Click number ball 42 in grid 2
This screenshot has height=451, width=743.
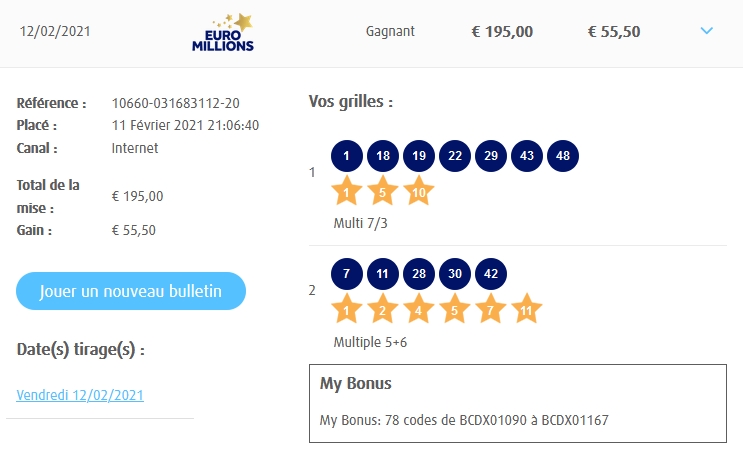tap(491, 274)
